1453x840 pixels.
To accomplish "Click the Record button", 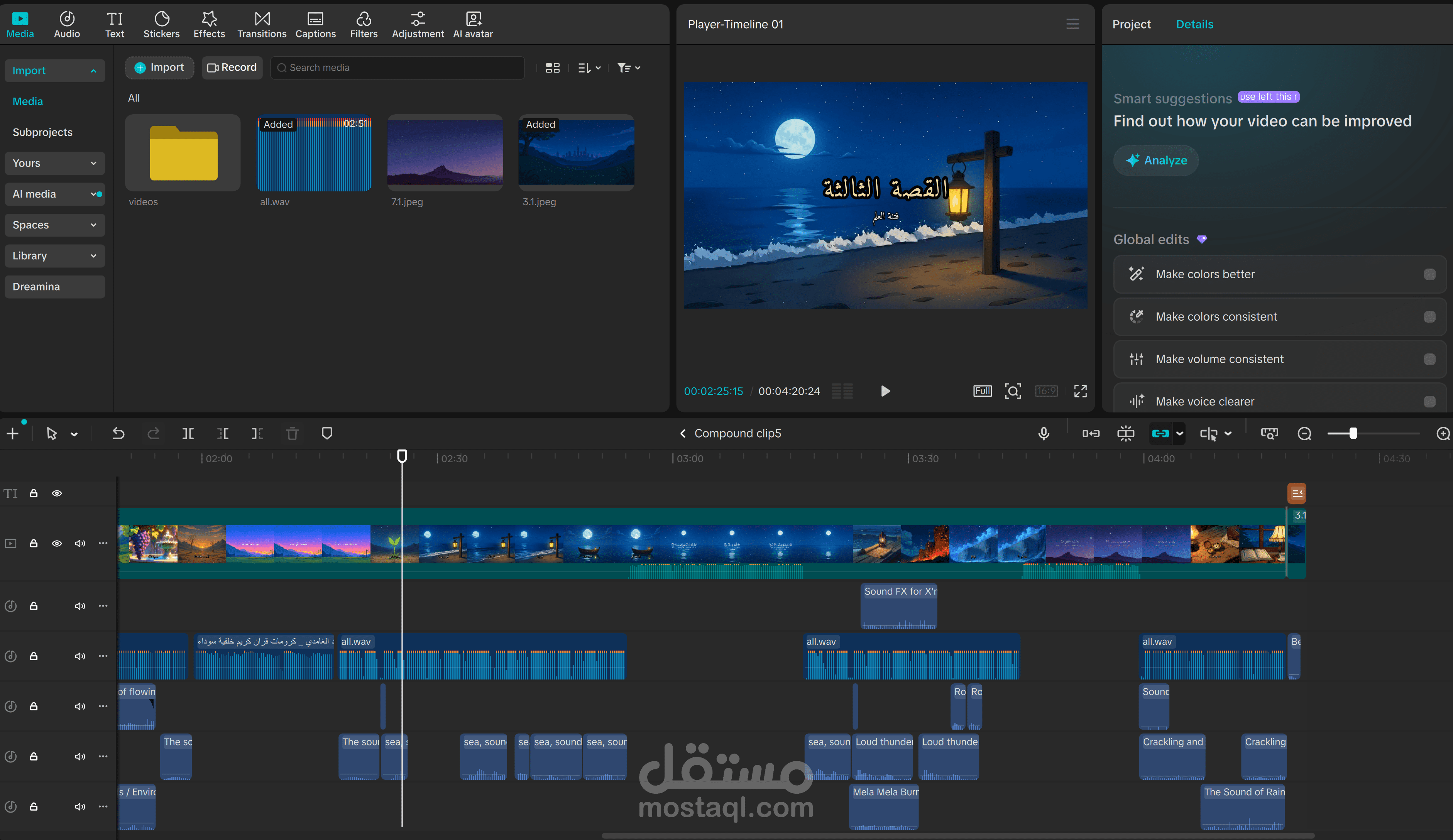I will pyautogui.click(x=232, y=68).
